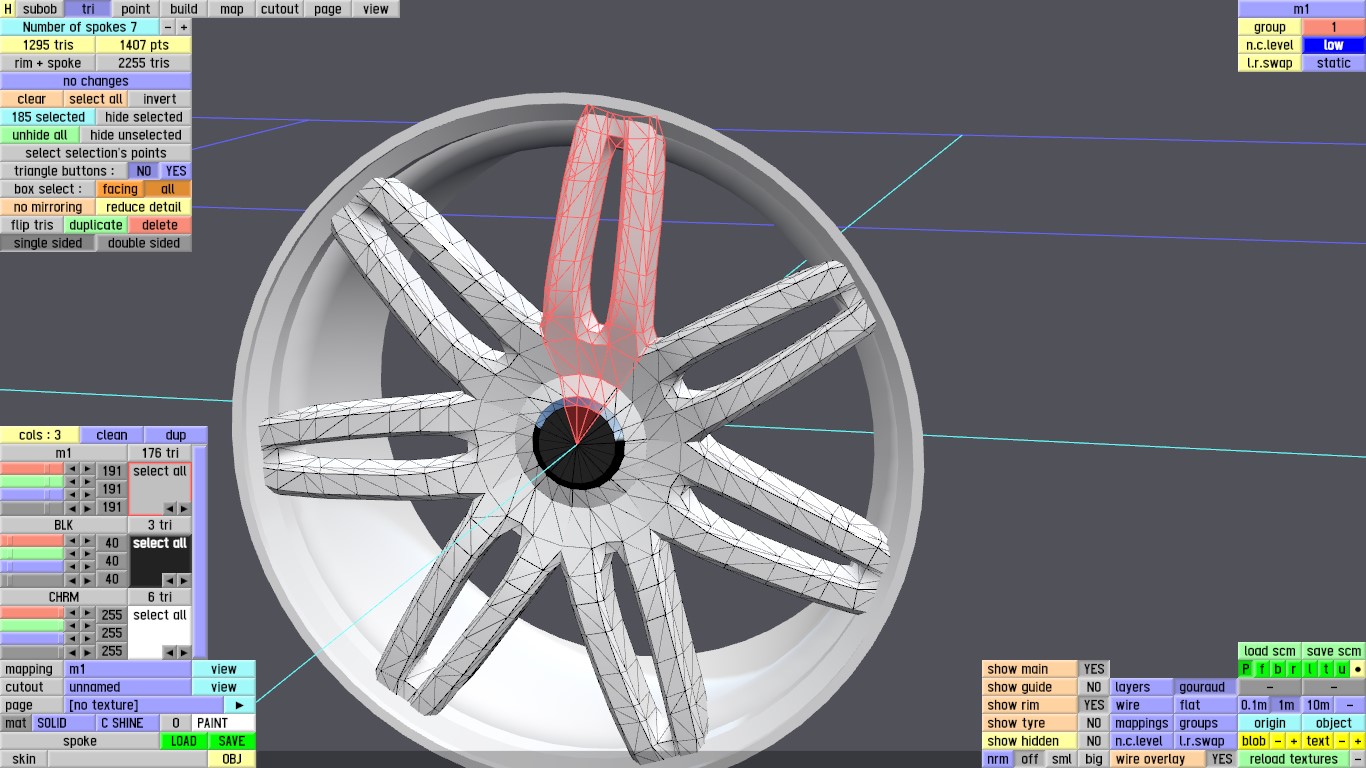The image size is (1366, 768).
Task: Switch to the subob mode tab
Action: 40,9
